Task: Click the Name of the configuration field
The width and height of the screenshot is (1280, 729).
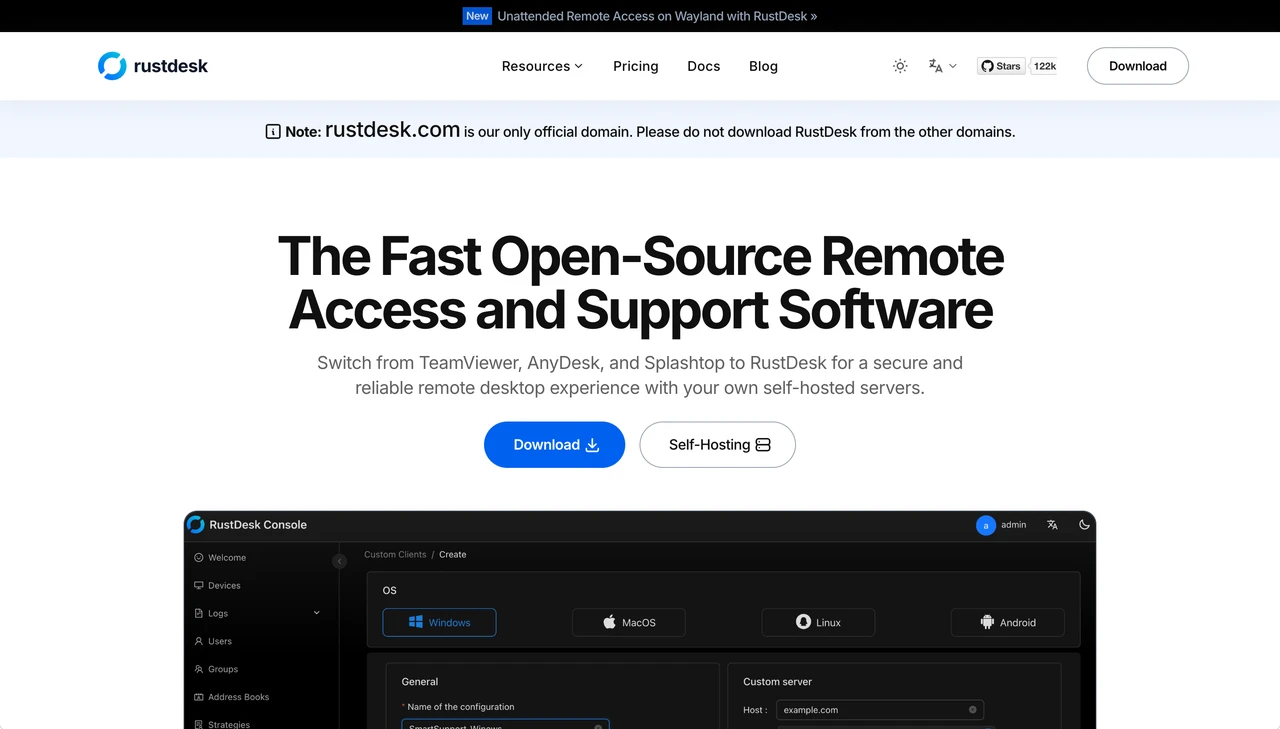Action: pos(505,725)
